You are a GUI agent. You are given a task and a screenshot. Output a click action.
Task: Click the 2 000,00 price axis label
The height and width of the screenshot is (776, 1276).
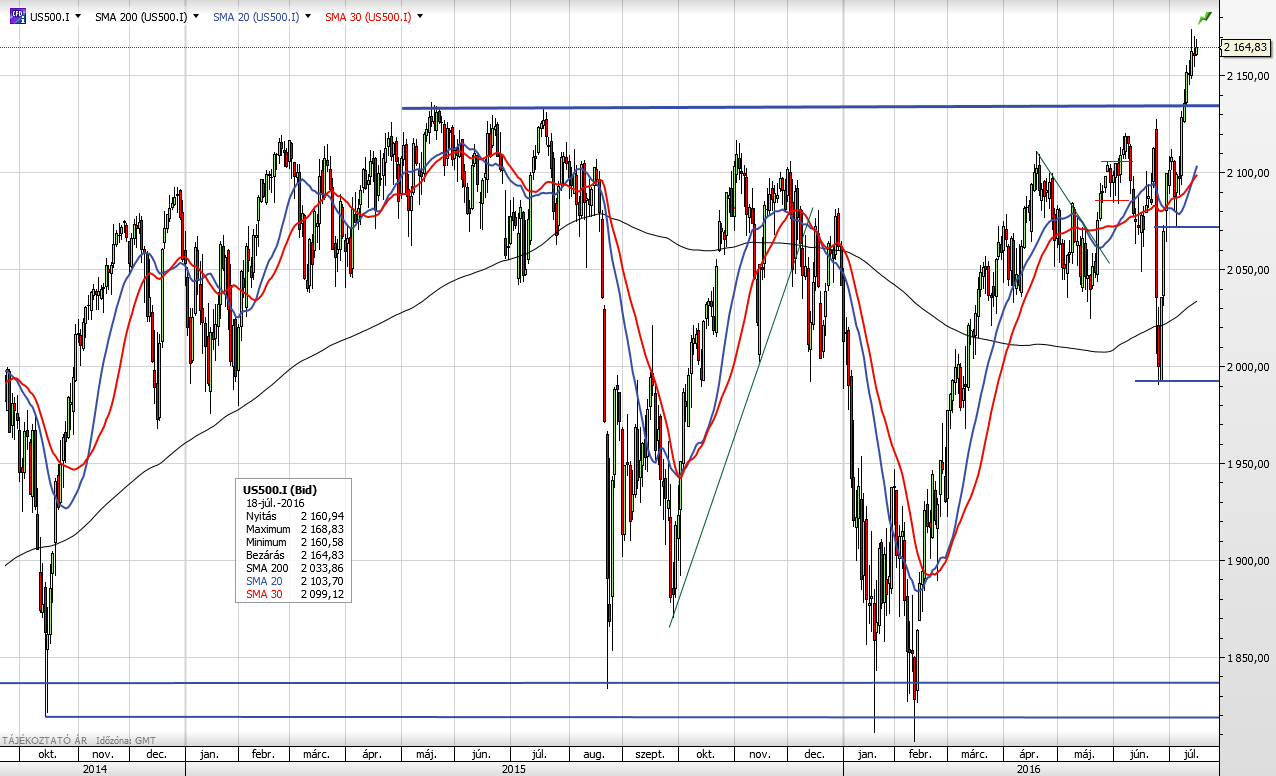point(1248,367)
